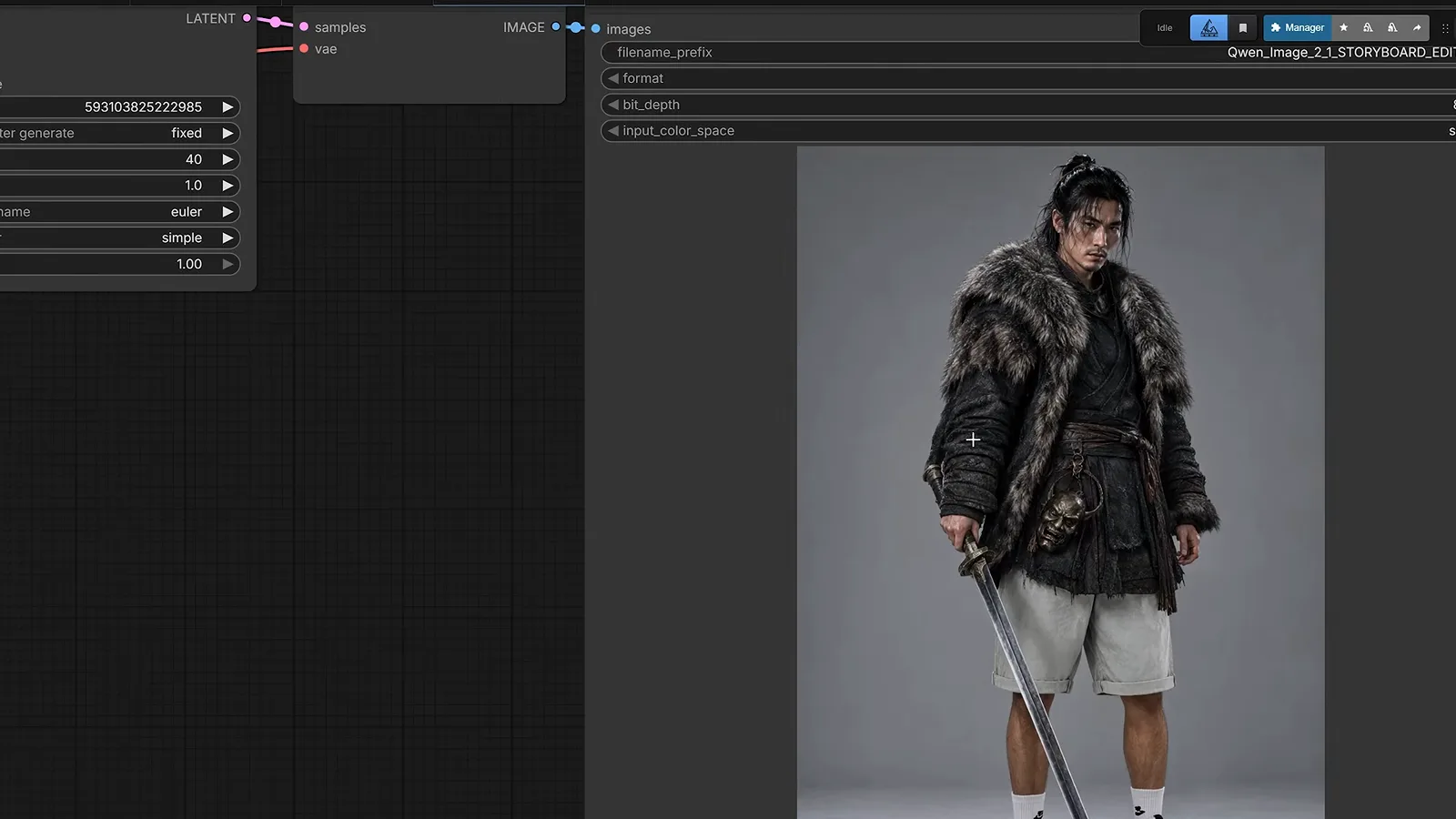1456x819 pixels.
Task: Click the arrow beside denoise 1.00
Action: 227,264
